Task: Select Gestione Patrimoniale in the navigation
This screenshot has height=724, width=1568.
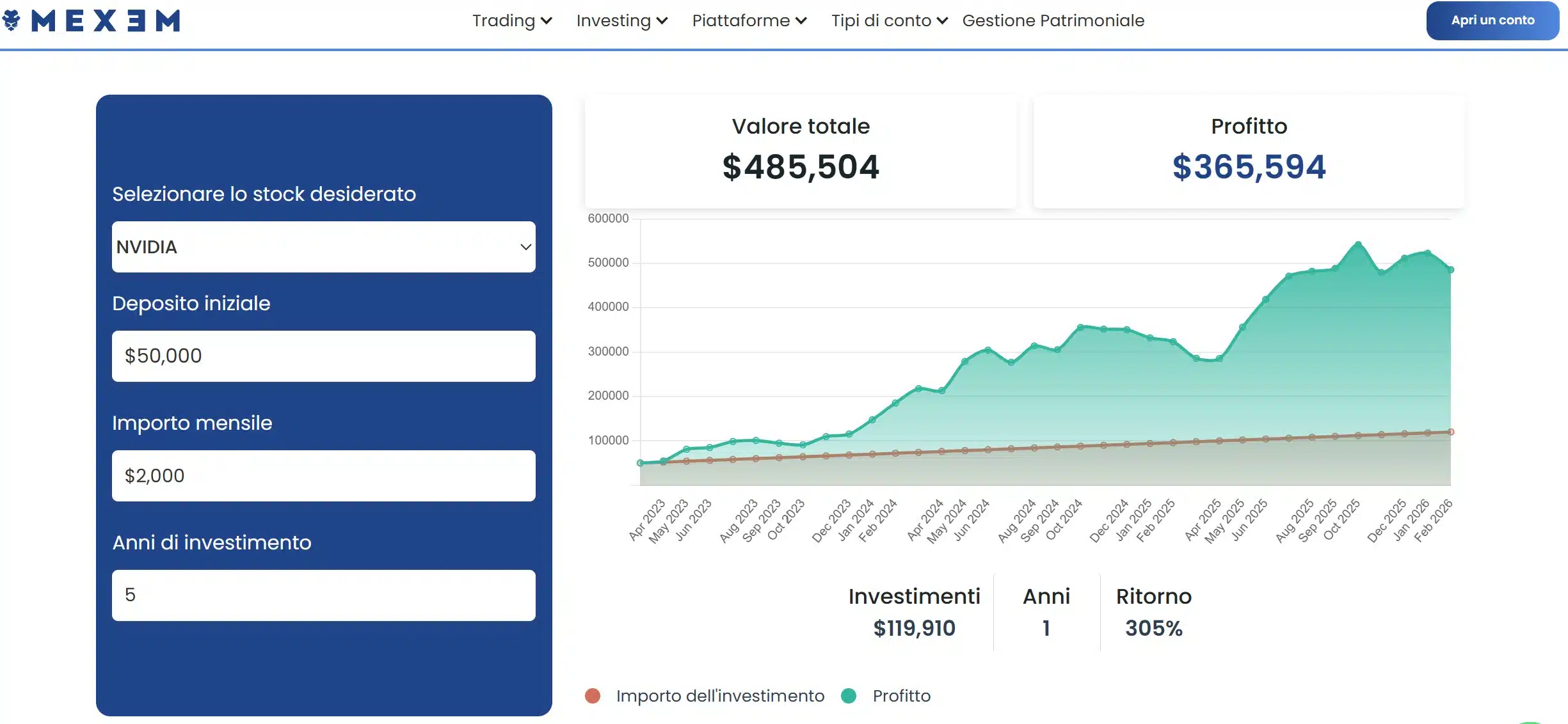Action: tap(1053, 20)
